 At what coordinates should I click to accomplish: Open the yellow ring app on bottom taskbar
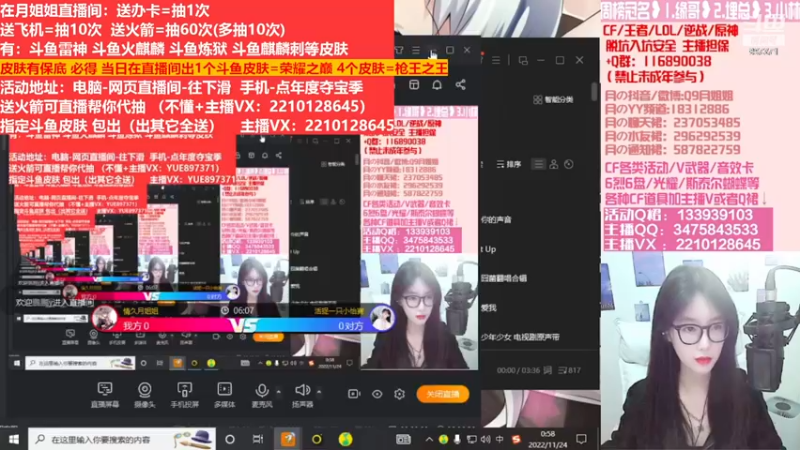point(317,439)
